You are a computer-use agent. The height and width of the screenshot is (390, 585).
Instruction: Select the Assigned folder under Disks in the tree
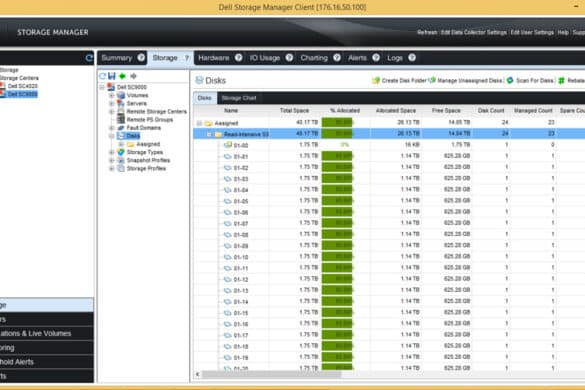[x=148, y=144]
